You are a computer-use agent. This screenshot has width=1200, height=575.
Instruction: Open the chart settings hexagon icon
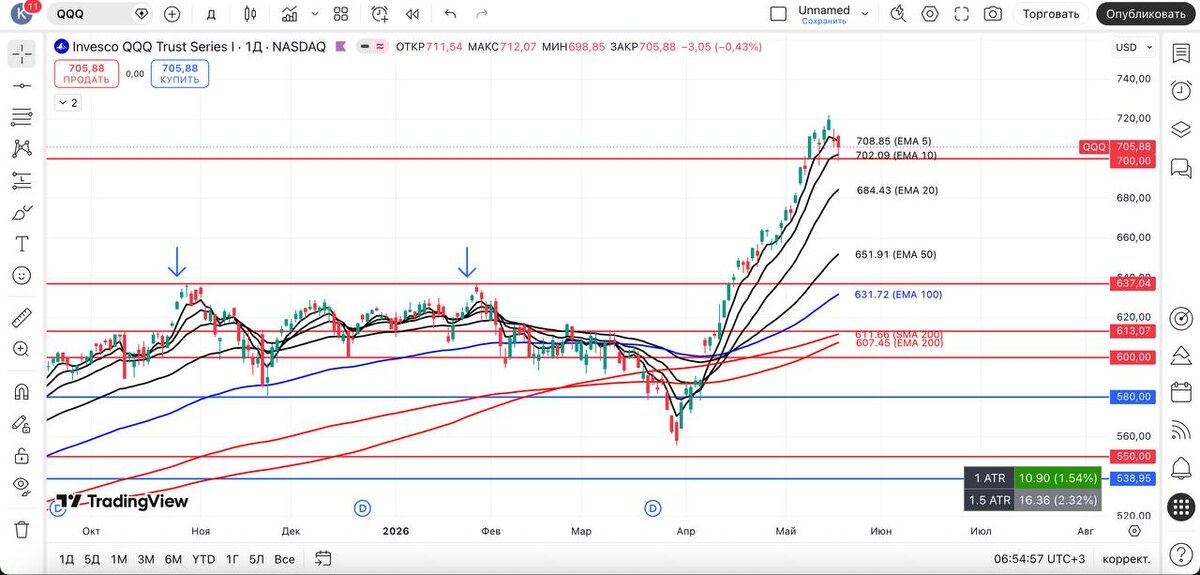[930, 14]
